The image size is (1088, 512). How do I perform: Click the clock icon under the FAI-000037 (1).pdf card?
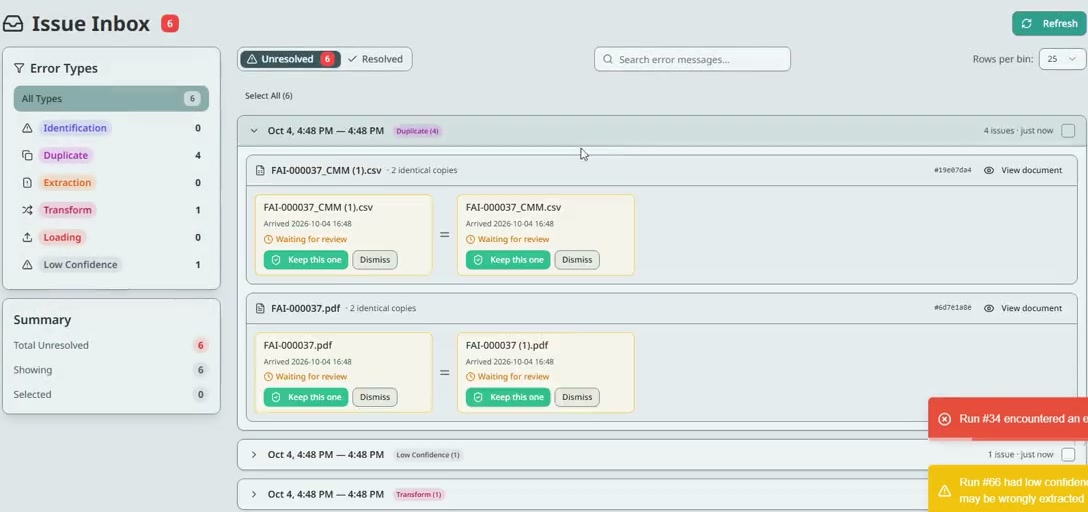(x=470, y=377)
